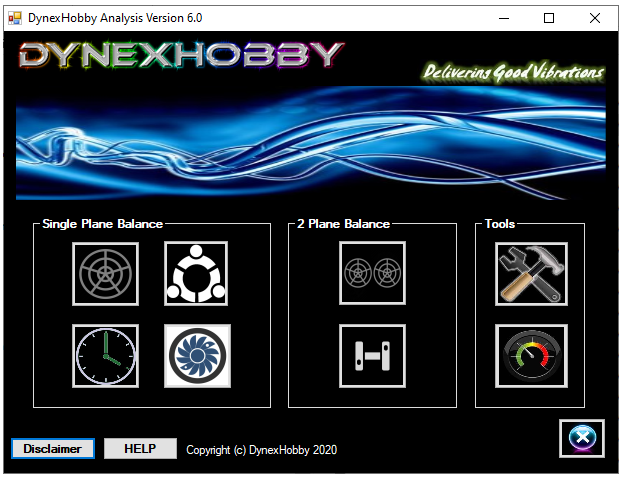Click the H-shaped shaft balance icon
This screenshot has width=622, height=480.
372,356
